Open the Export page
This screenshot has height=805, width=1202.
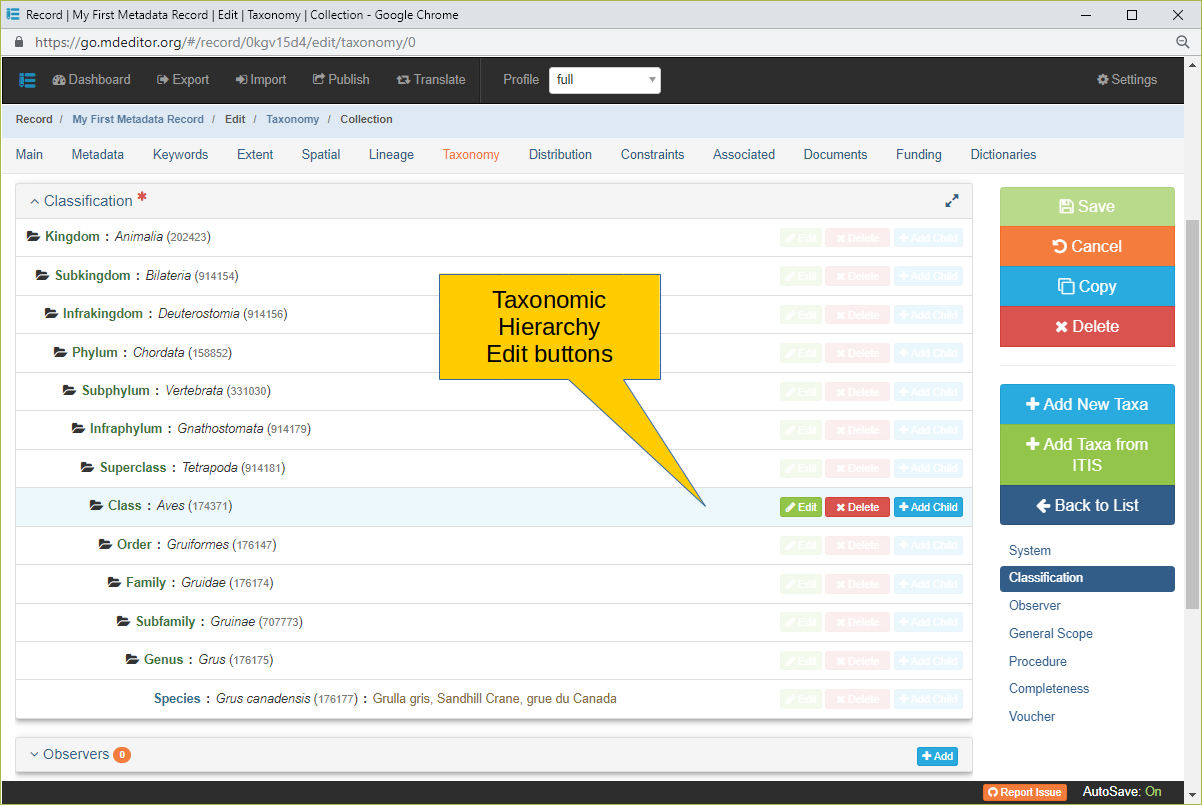pyautogui.click(x=183, y=80)
